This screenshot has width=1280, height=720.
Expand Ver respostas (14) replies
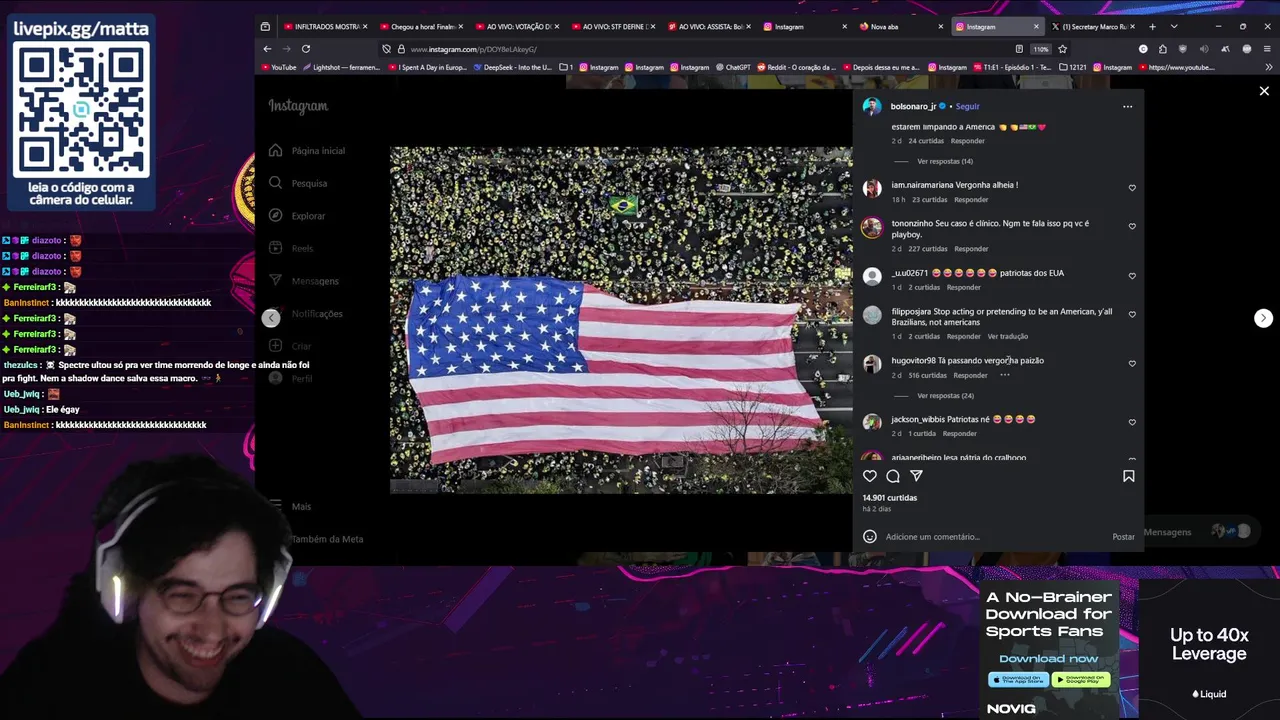coord(944,161)
